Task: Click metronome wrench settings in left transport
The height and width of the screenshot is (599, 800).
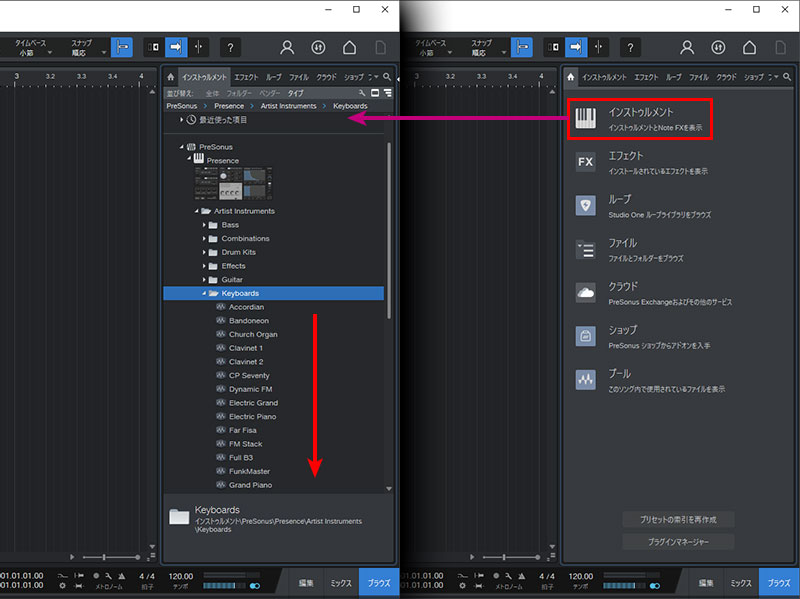Action: click(x=108, y=576)
